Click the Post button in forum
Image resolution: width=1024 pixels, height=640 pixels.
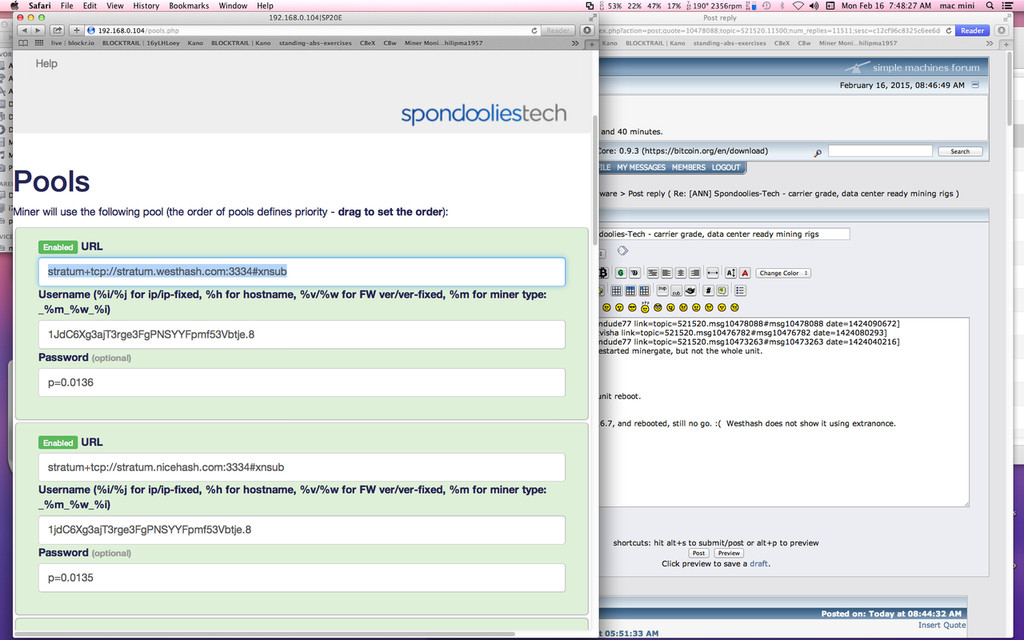(x=699, y=553)
